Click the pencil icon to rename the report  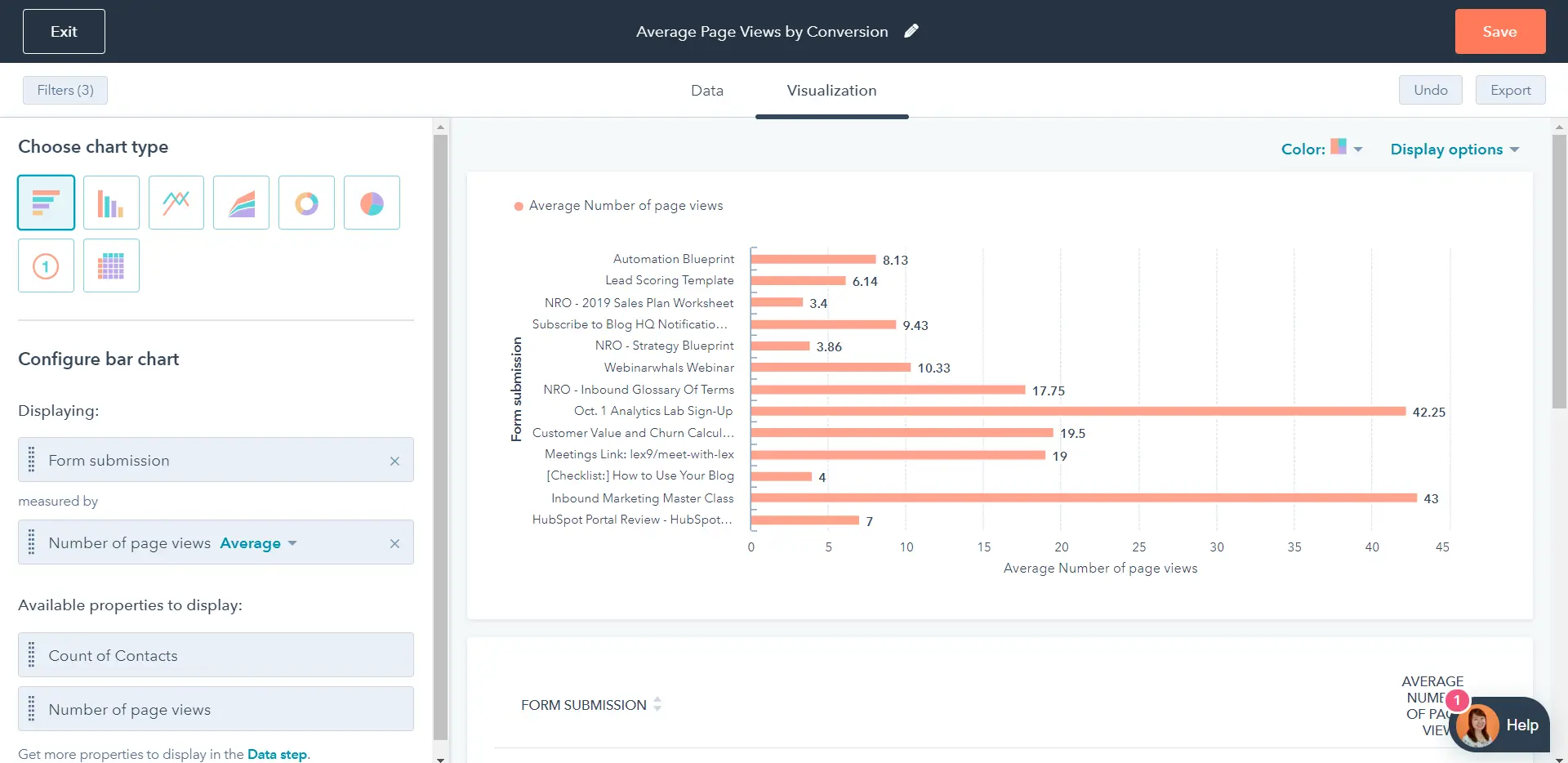[912, 30]
